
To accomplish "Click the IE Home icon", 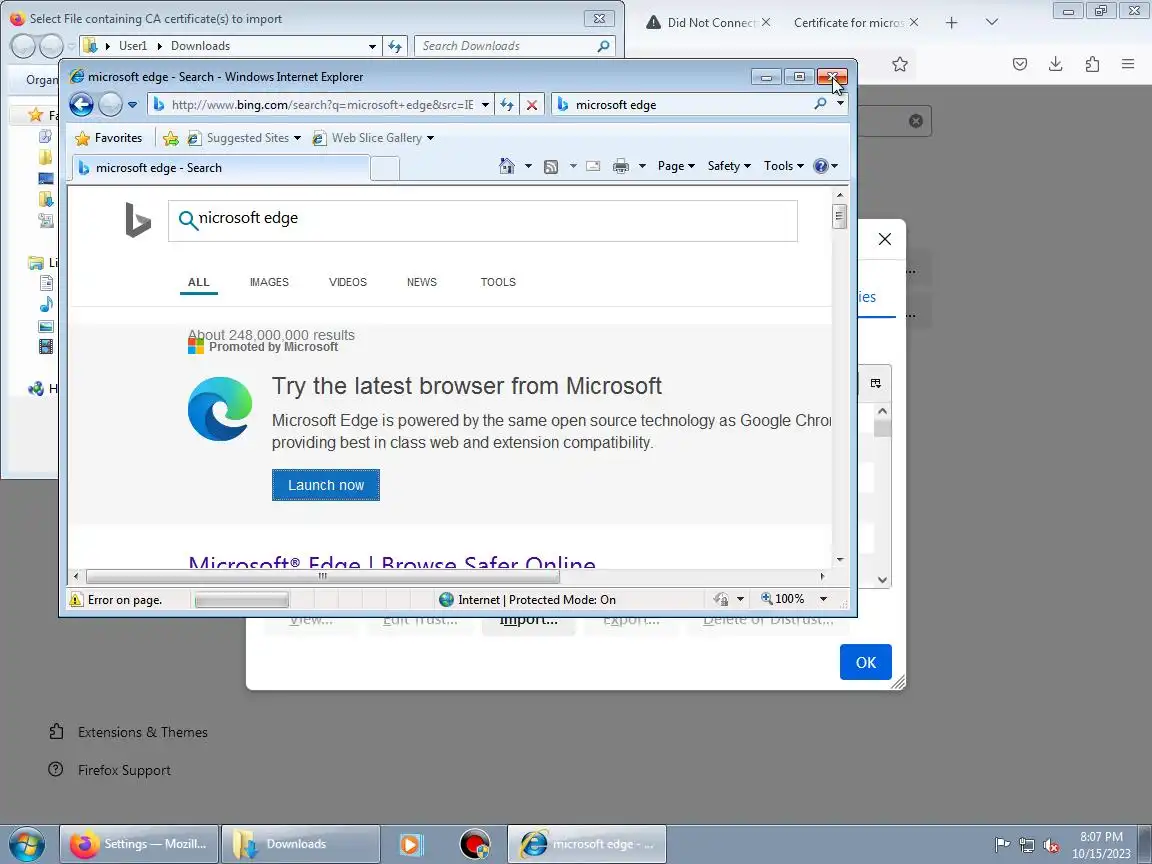I will click(x=507, y=166).
